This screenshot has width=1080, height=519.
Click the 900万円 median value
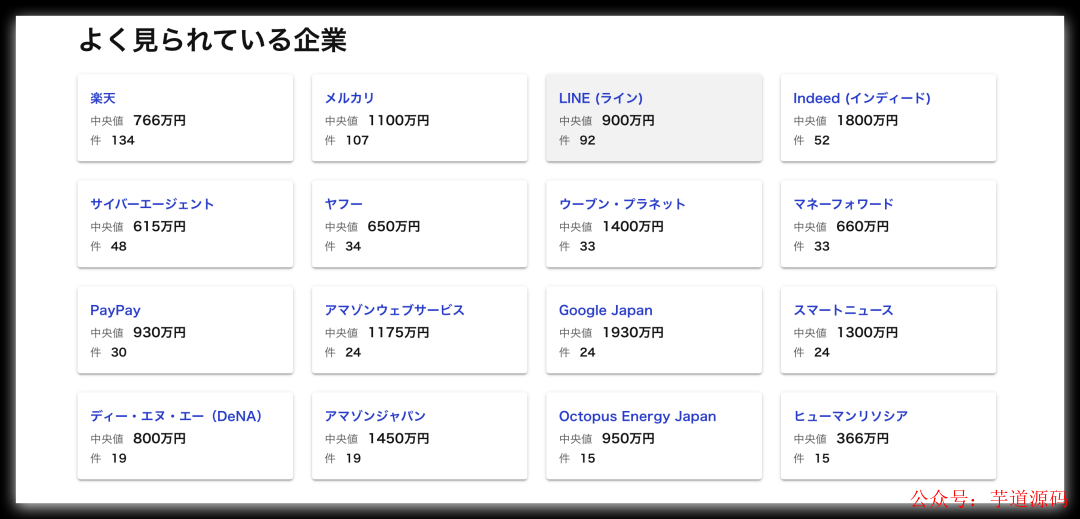tap(628, 120)
